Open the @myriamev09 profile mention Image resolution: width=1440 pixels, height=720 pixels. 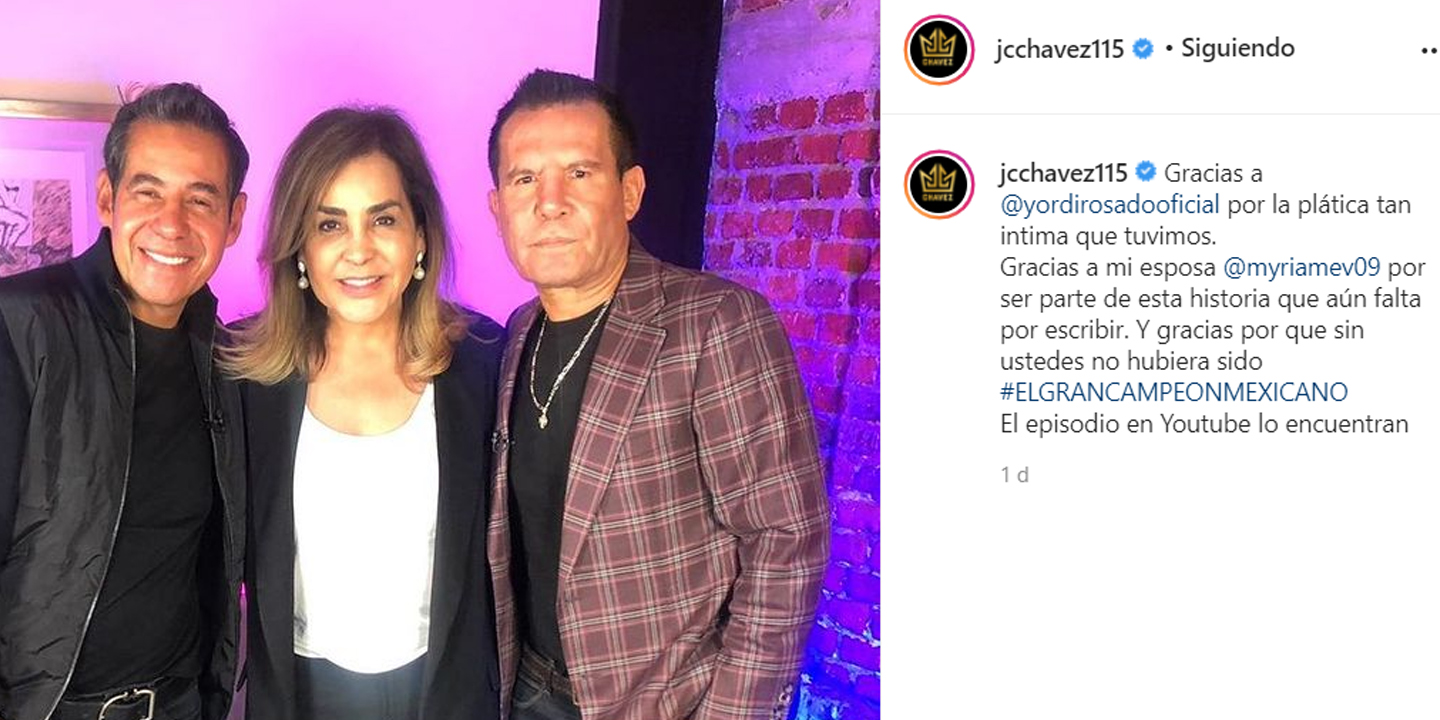coord(1301,268)
